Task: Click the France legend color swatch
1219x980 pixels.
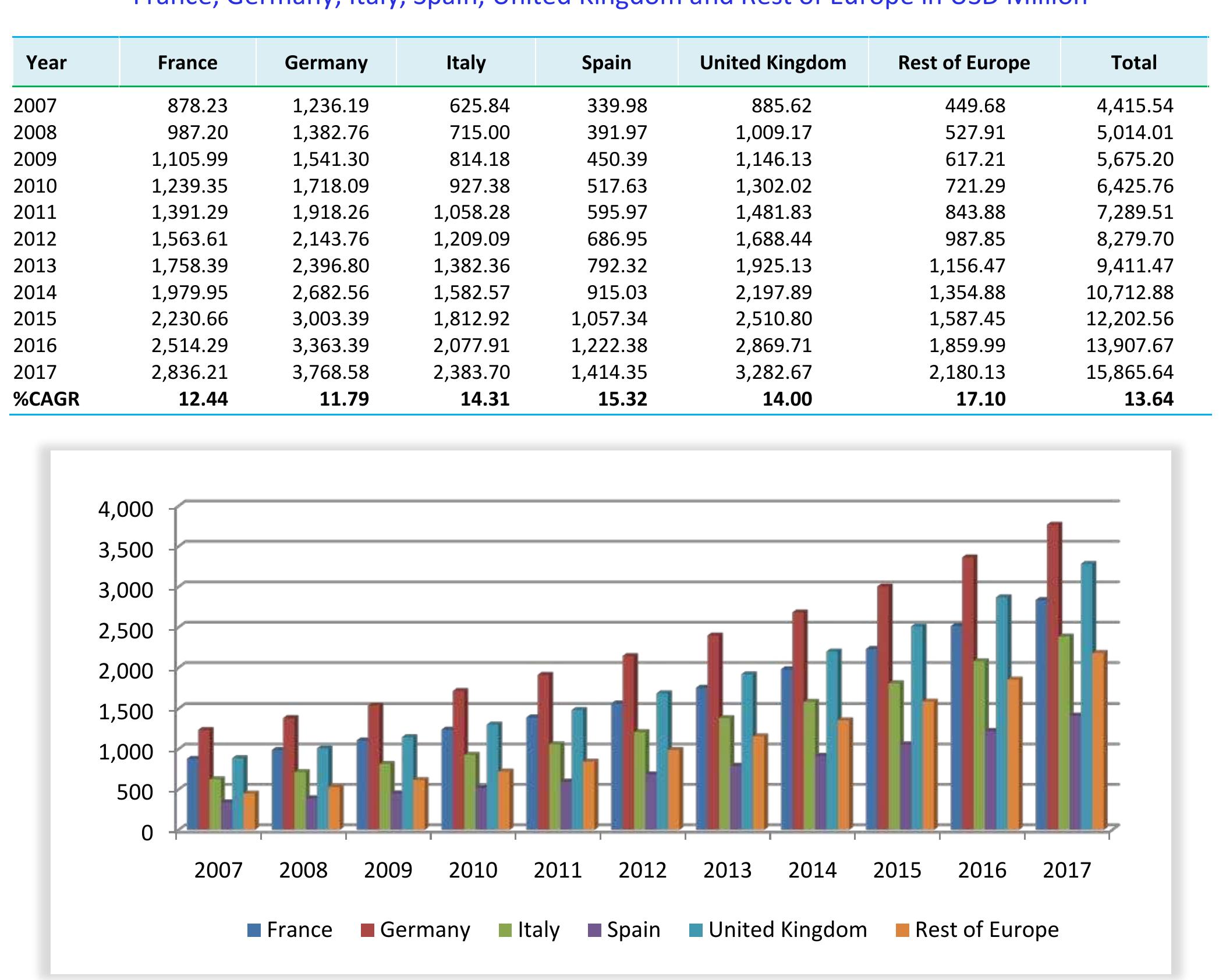Action: tap(254, 930)
